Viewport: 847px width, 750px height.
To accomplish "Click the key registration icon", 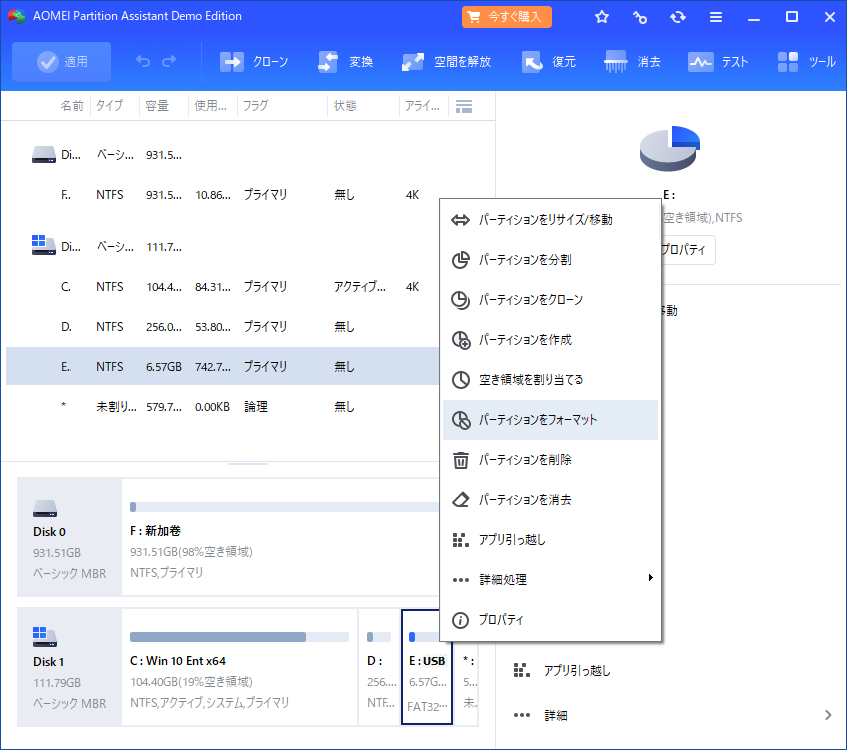I will (640, 16).
